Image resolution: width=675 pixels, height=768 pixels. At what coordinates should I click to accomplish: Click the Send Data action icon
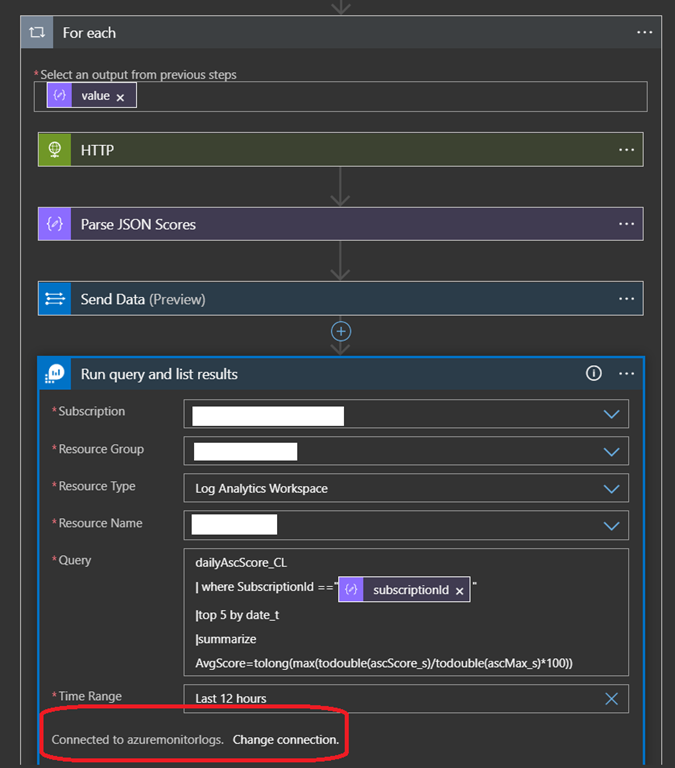(54, 299)
